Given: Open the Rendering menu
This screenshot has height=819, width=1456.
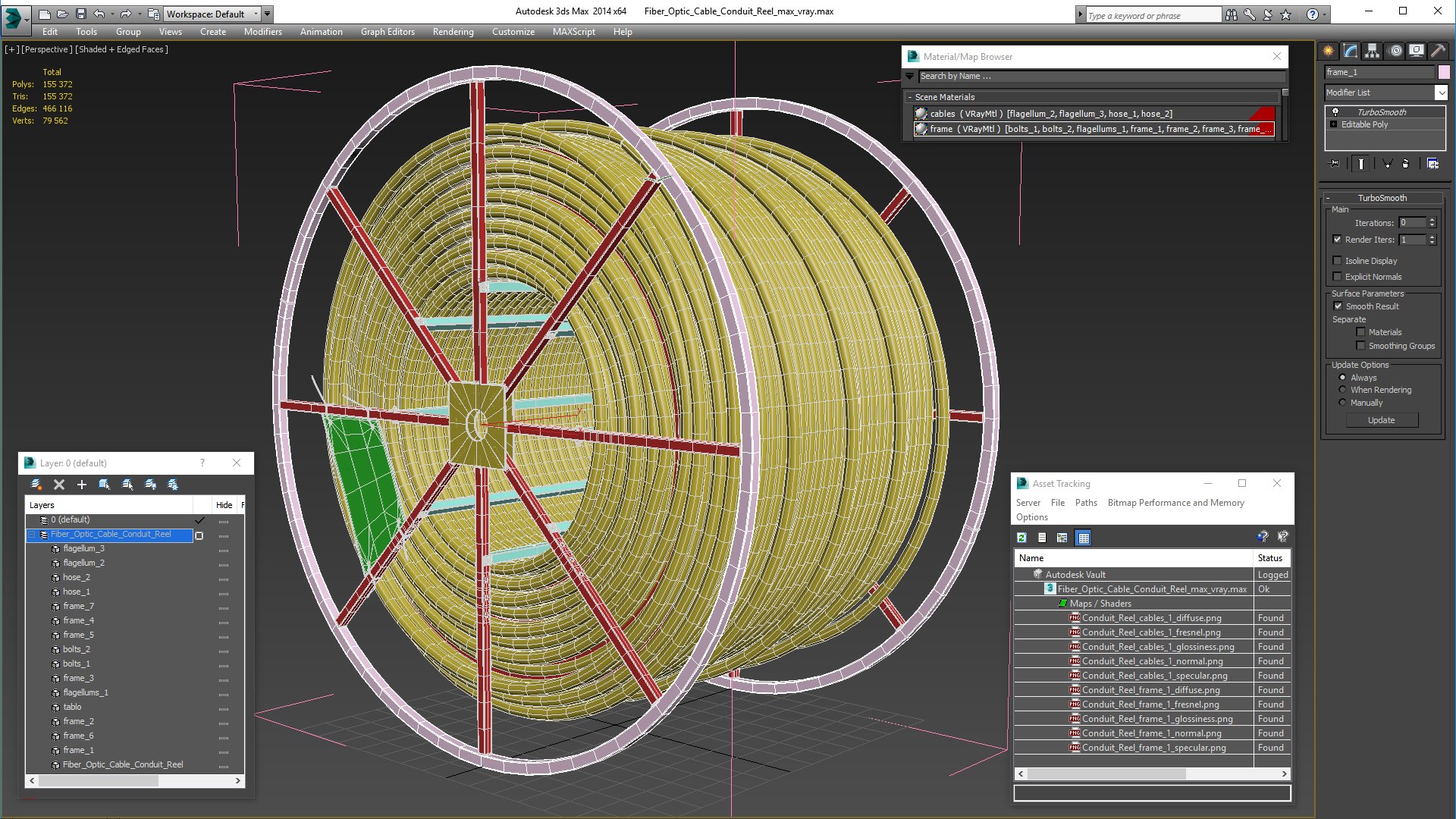Looking at the screenshot, I should pyautogui.click(x=453, y=32).
